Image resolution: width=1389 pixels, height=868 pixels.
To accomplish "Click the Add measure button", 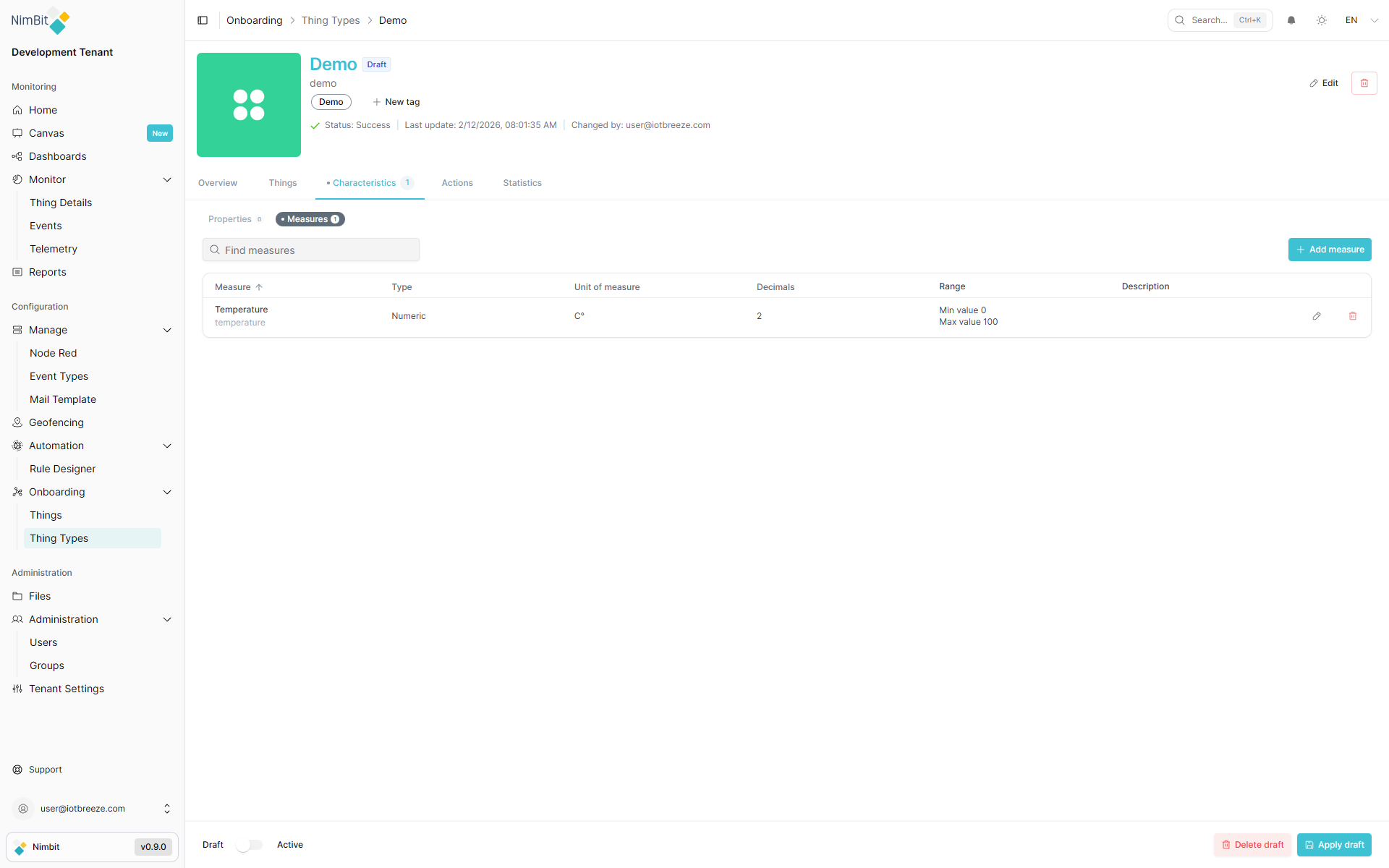I will tap(1329, 250).
